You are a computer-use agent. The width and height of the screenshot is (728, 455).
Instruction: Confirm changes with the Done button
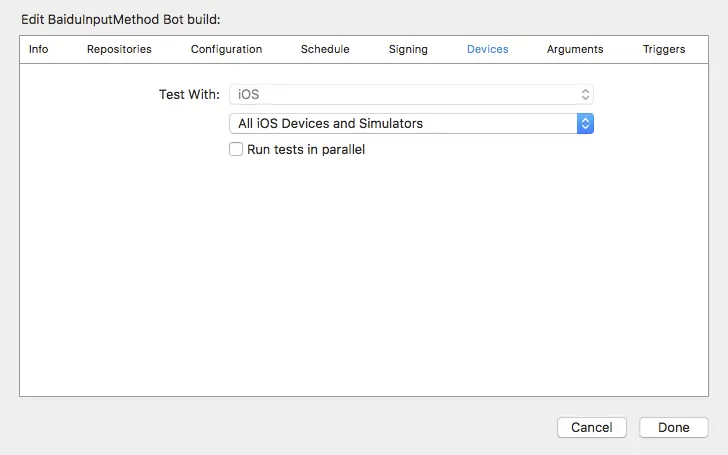(674, 427)
